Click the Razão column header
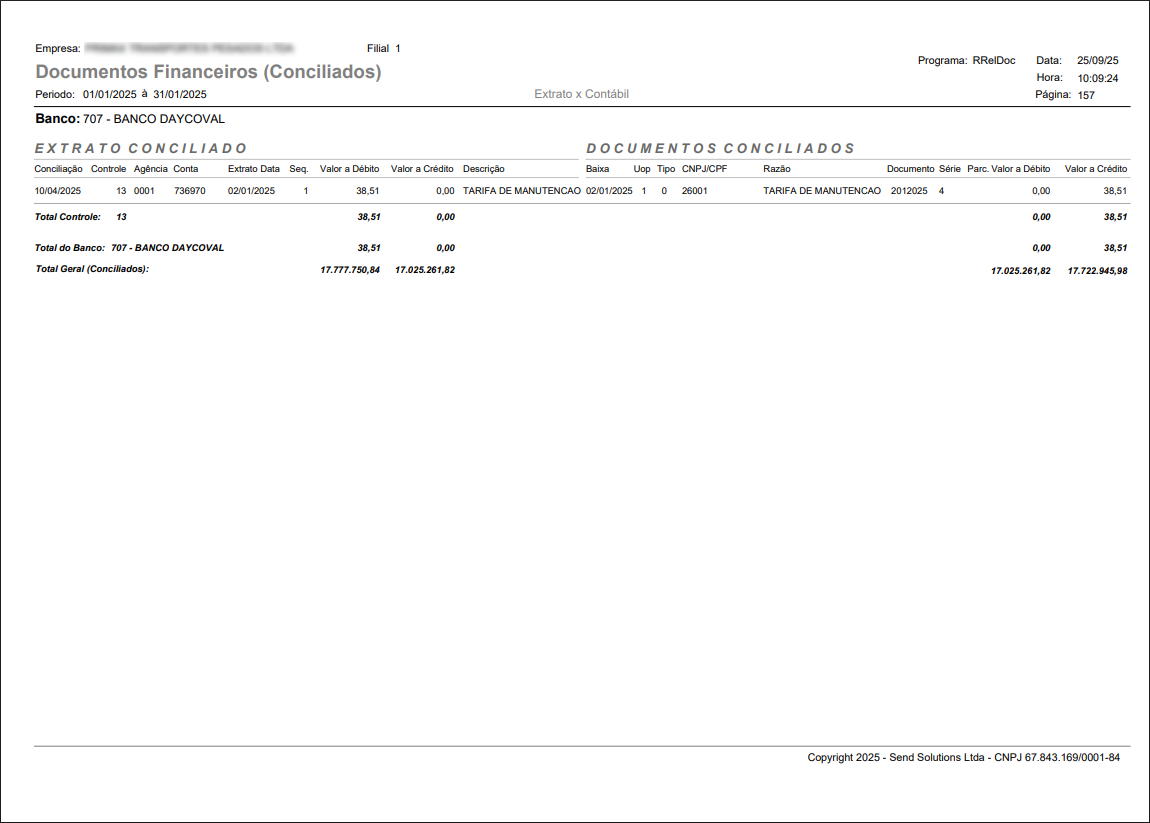The width and height of the screenshot is (1150, 823). pyautogui.click(x=777, y=169)
